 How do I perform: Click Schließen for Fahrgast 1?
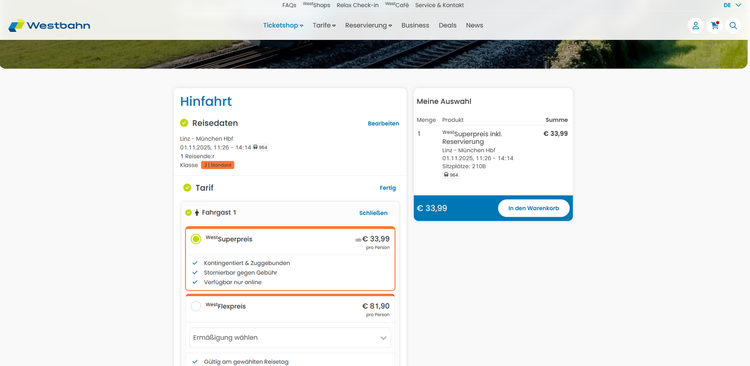(x=373, y=213)
